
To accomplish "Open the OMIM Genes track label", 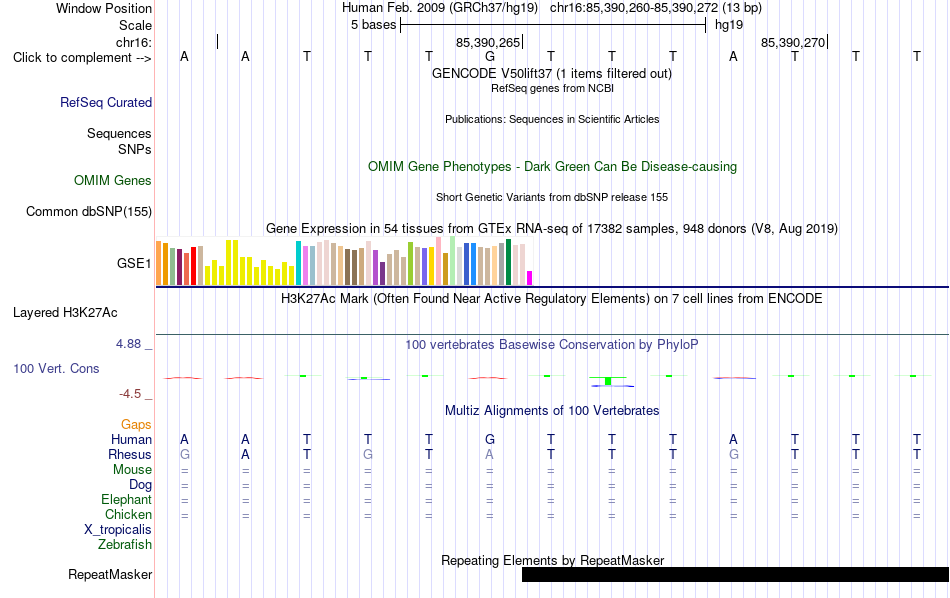I will (x=113, y=181).
